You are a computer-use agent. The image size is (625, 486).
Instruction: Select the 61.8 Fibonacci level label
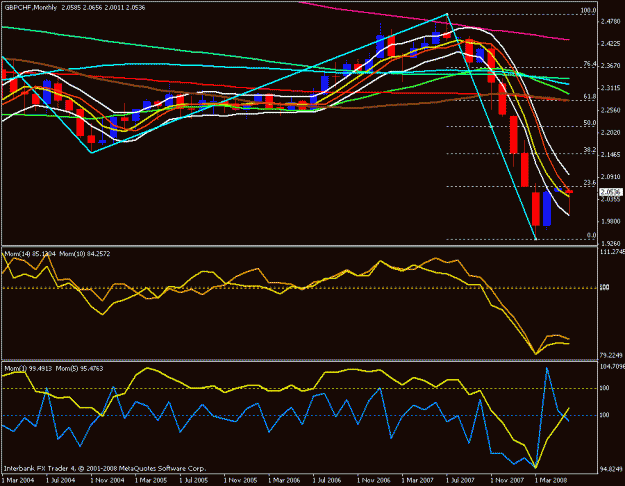590,97
